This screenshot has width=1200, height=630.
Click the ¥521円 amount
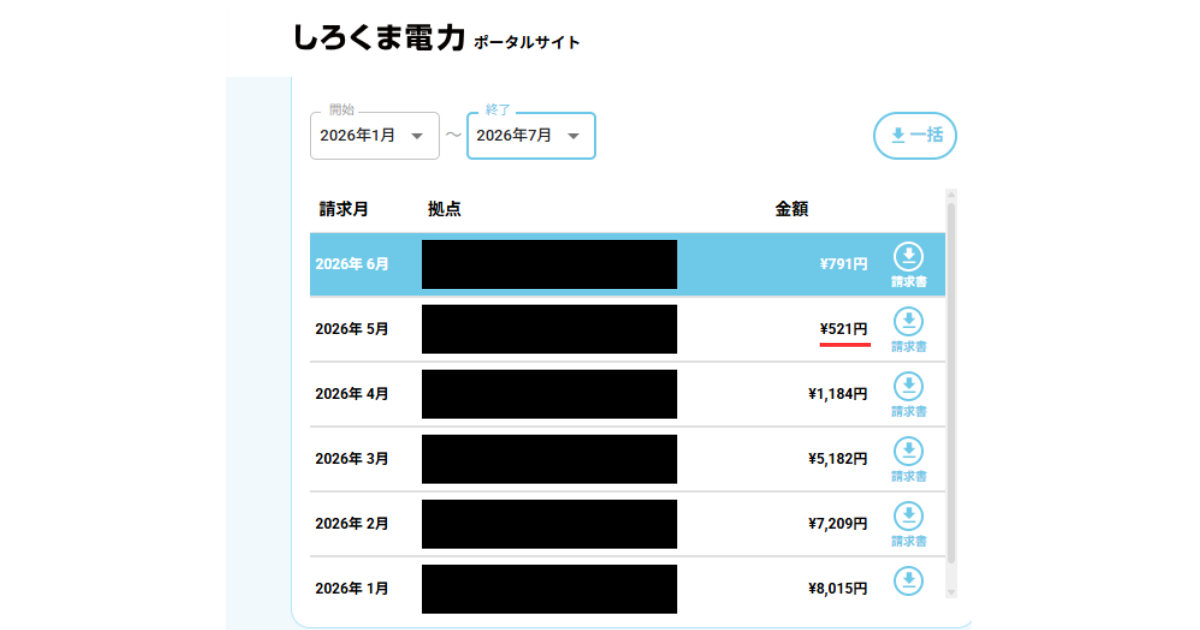[843, 329]
